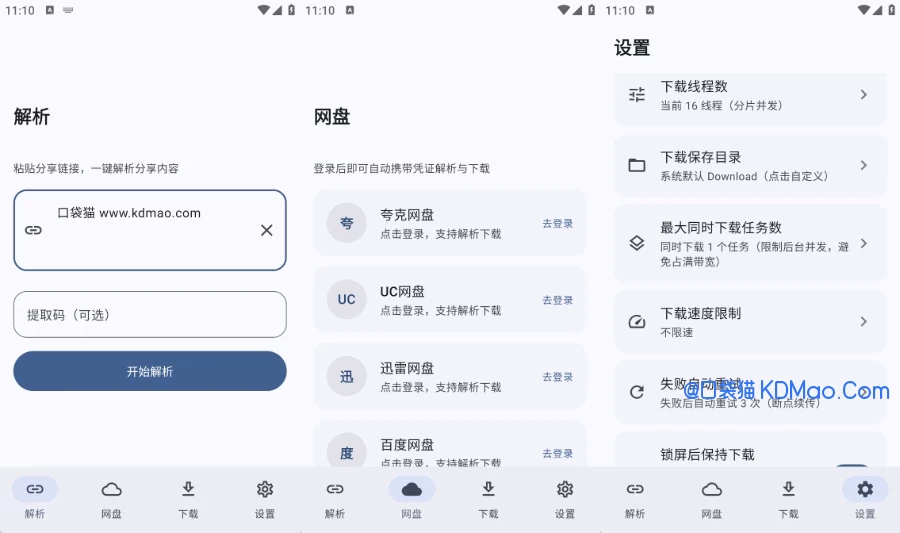Screen dimensions: 900x533
Task: Open 最大同时下载任务数 via its chevron arrow
Action: click(x=864, y=244)
